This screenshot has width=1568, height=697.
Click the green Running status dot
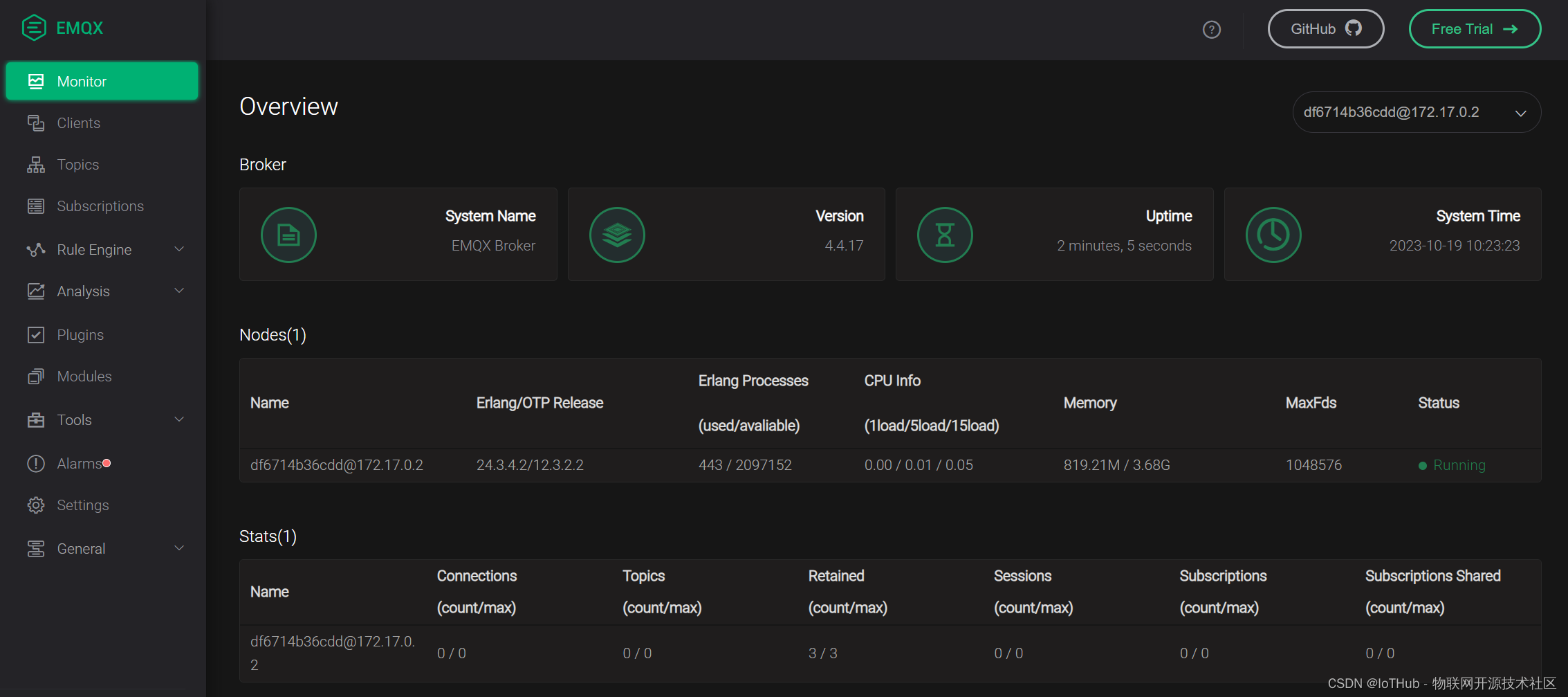point(1423,466)
